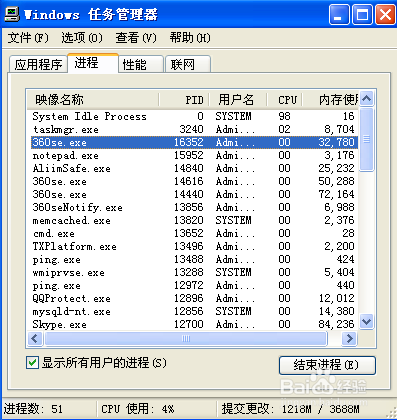Minimize the Task Manager window
Screen dimensions: 397x420
point(339,15)
